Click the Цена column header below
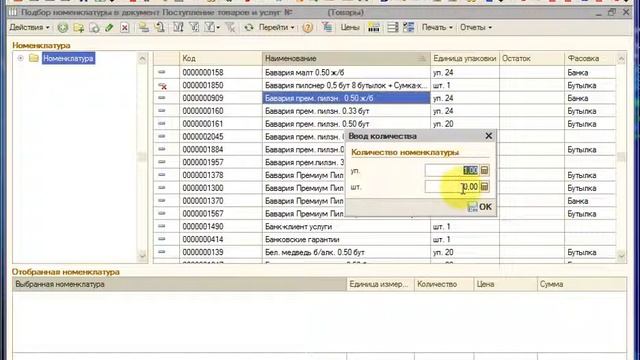Image resolution: width=640 pixels, height=360 pixels. (x=506, y=284)
